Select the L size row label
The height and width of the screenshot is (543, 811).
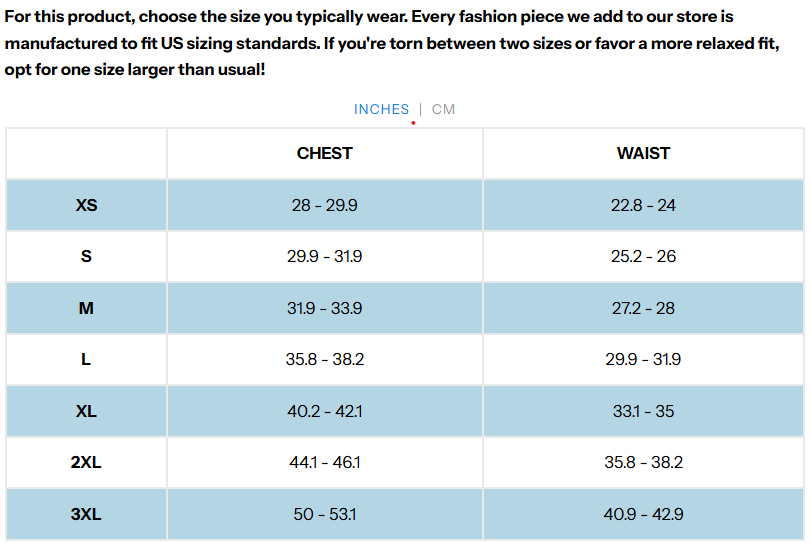coord(86,359)
